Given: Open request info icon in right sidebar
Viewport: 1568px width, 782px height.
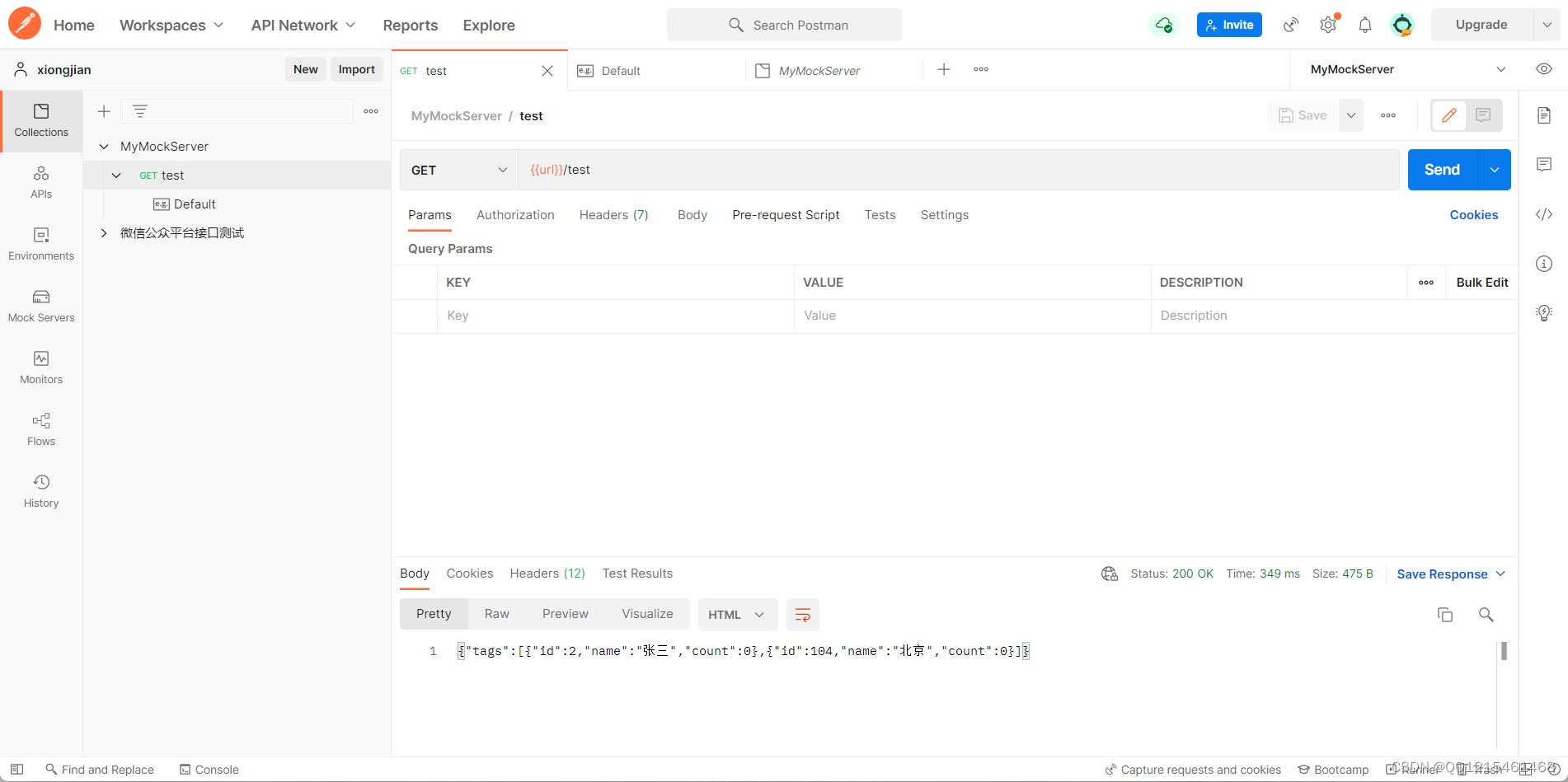Looking at the screenshot, I should (x=1544, y=264).
